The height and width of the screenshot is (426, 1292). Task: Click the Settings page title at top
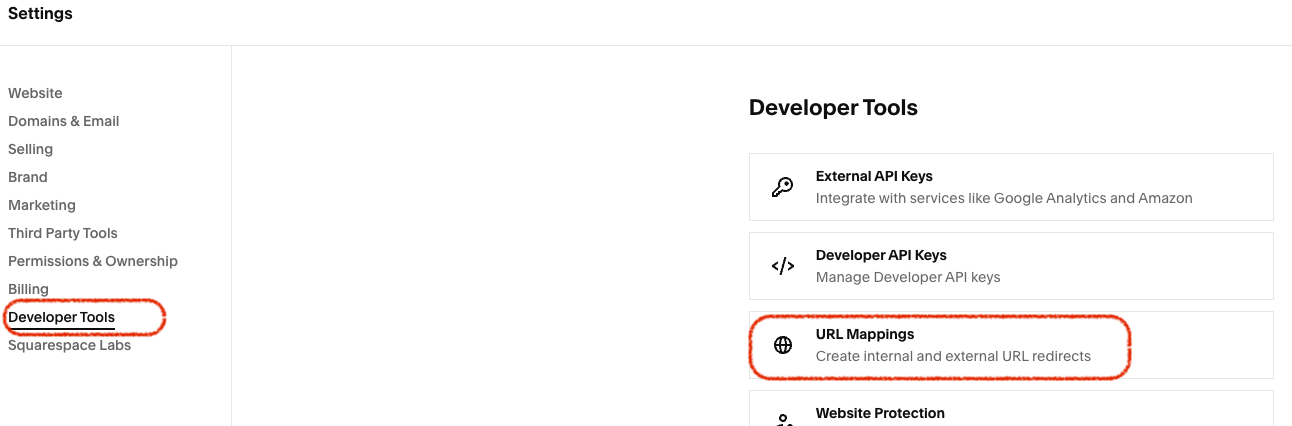(x=40, y=14)
